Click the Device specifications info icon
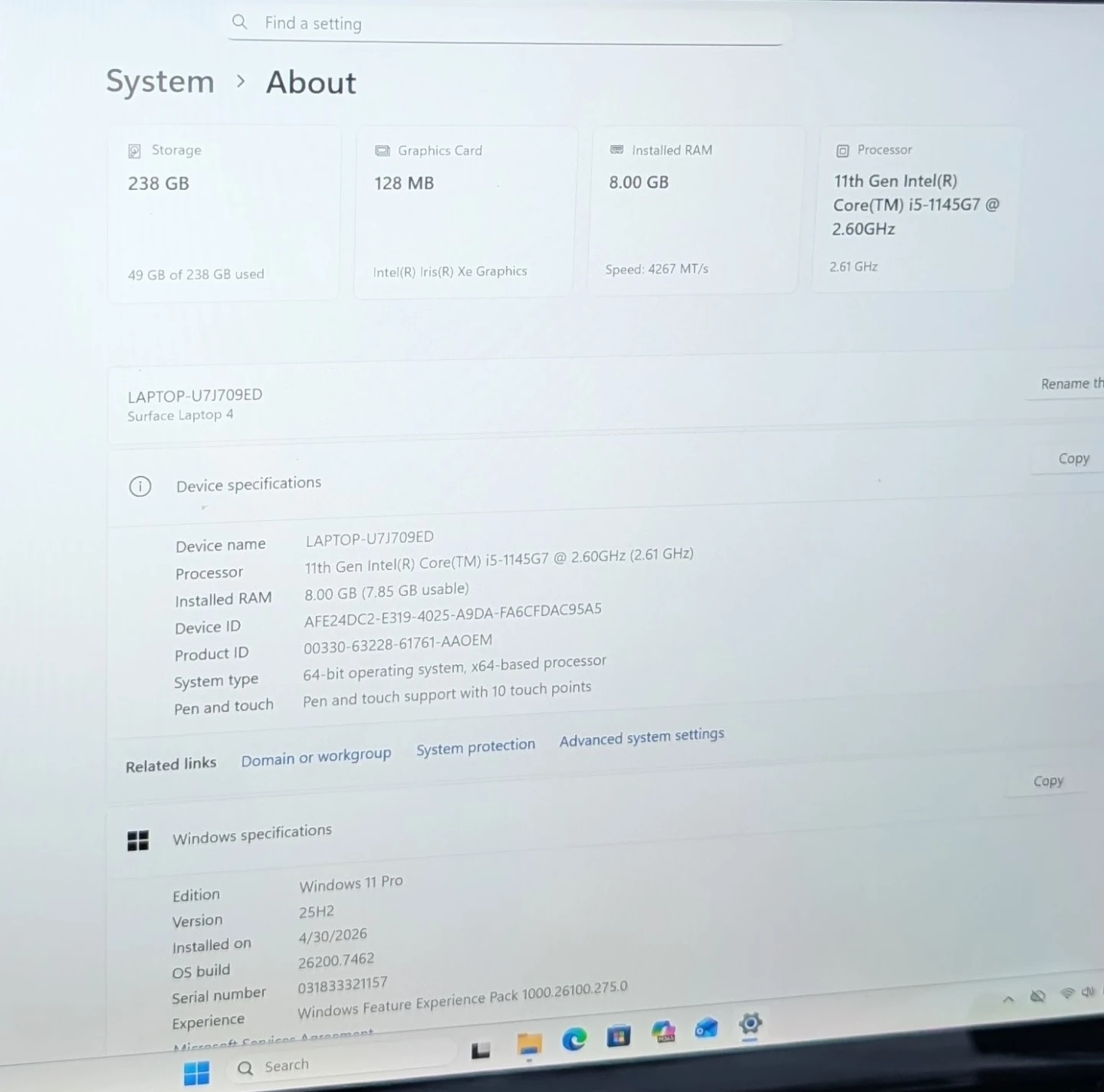Viewport: 1104px width, 1092px height. click(x=140, y=487)
